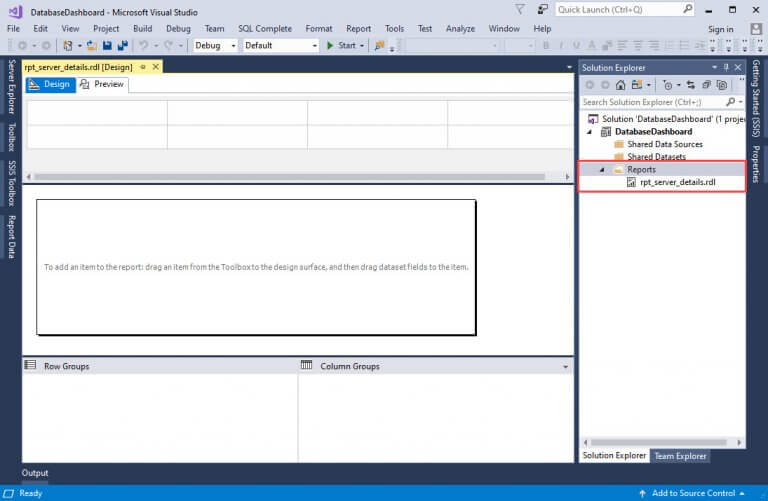768x501 pixels.
Task: Close the rpt_server_details.rdl document tab
Action: click(x=156, y=67)
